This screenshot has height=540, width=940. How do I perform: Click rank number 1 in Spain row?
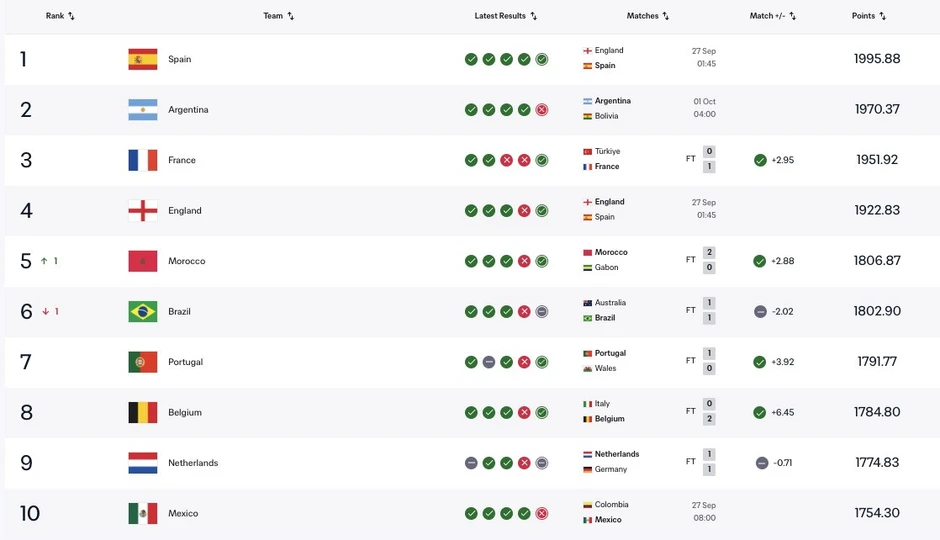23,59
